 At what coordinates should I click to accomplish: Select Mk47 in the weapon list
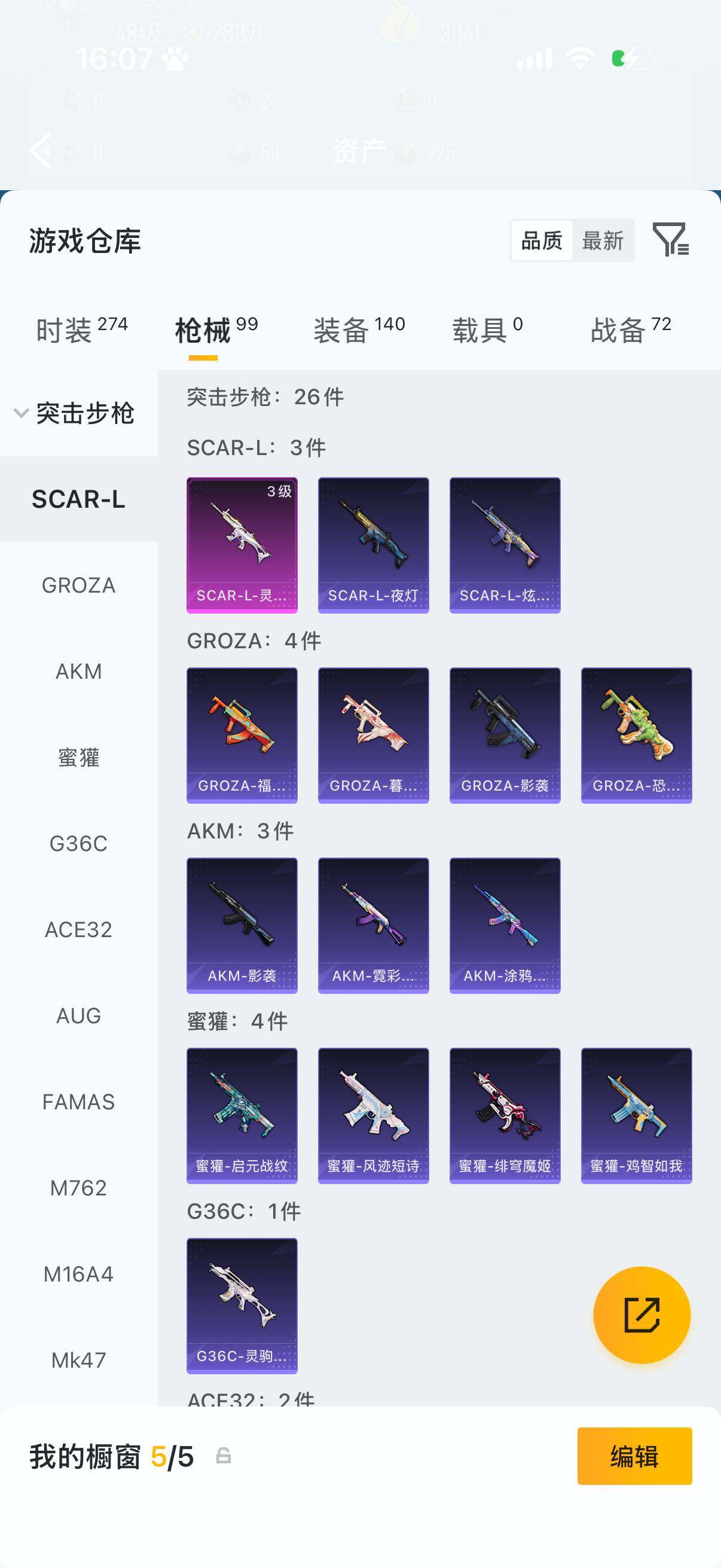point(78,1360)
